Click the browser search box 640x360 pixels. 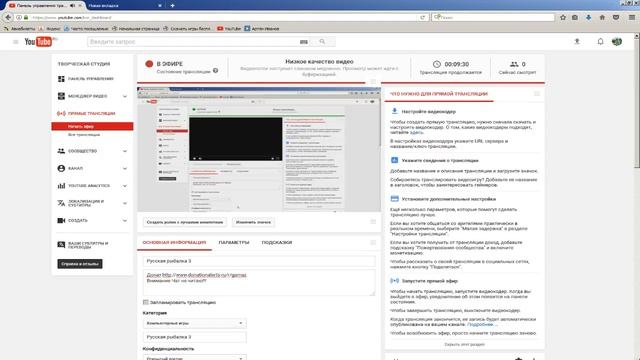(493, 18)
